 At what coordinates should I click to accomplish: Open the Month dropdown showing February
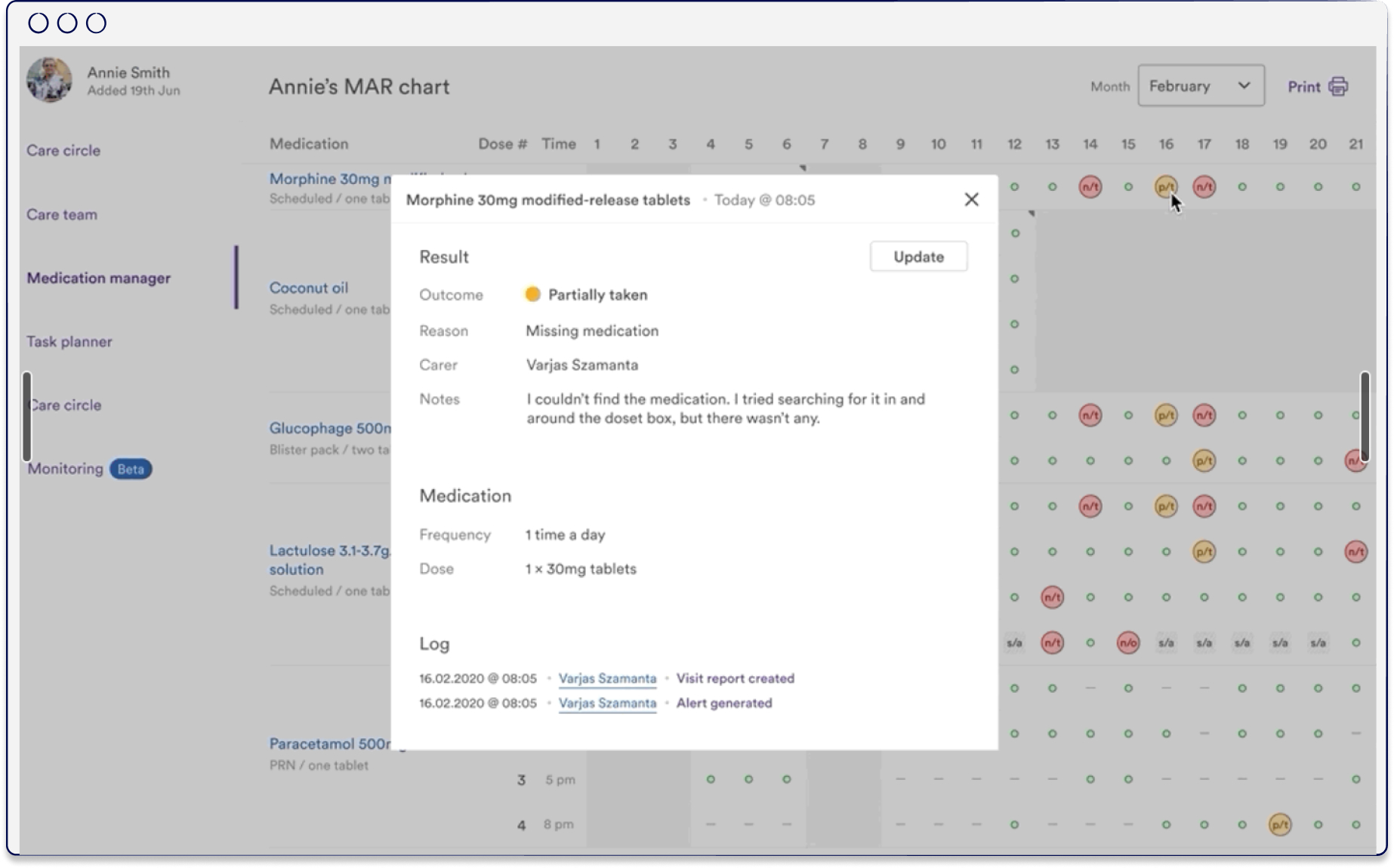click(x=1201, y=86)
